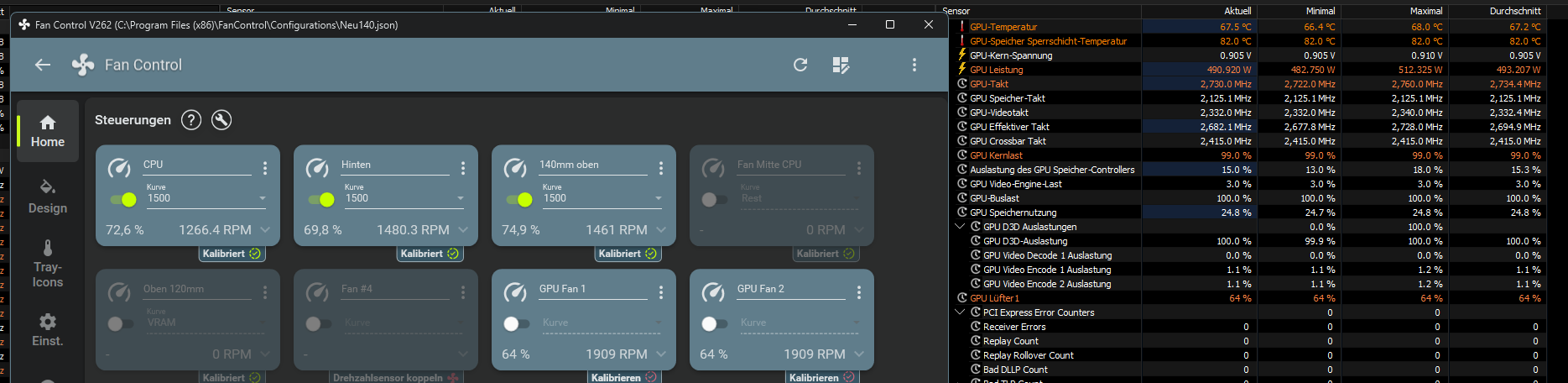Enable the Fan #4 control toggle
Image resolution: width=1568 pixels, height=383 pixels.
pos(319,324)
